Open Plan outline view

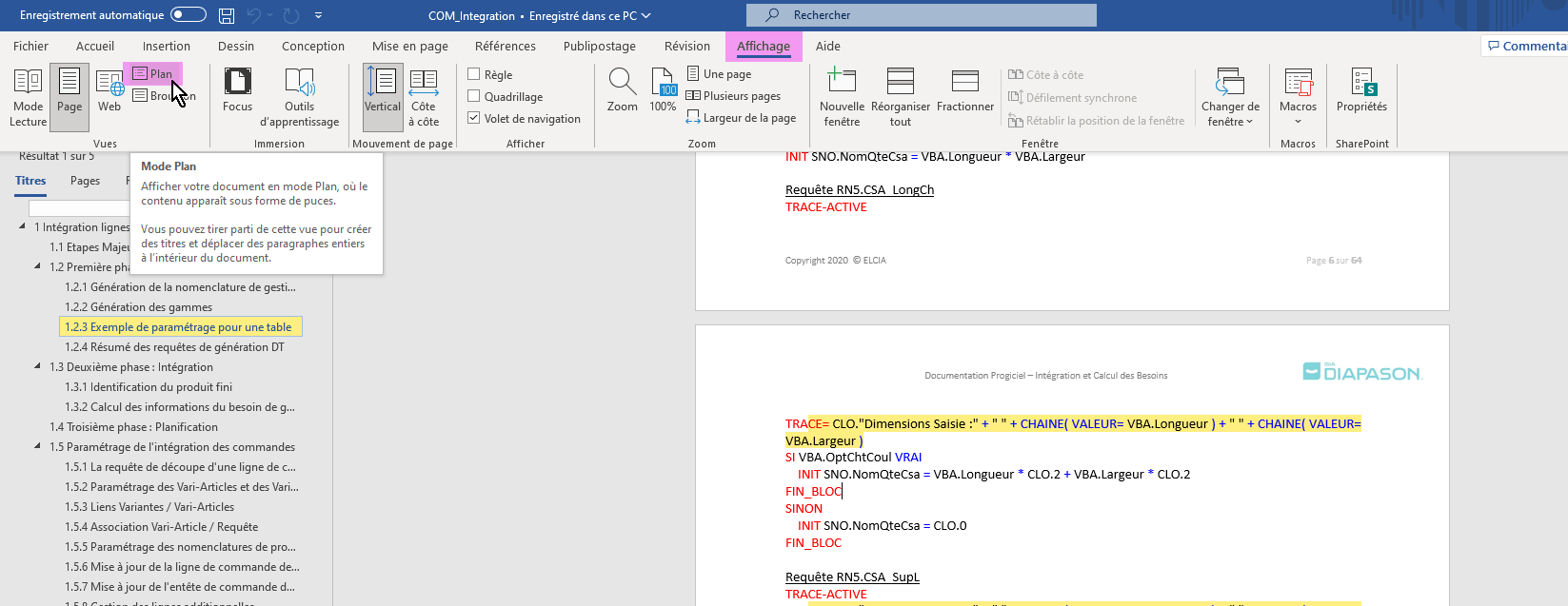(153, 73)
